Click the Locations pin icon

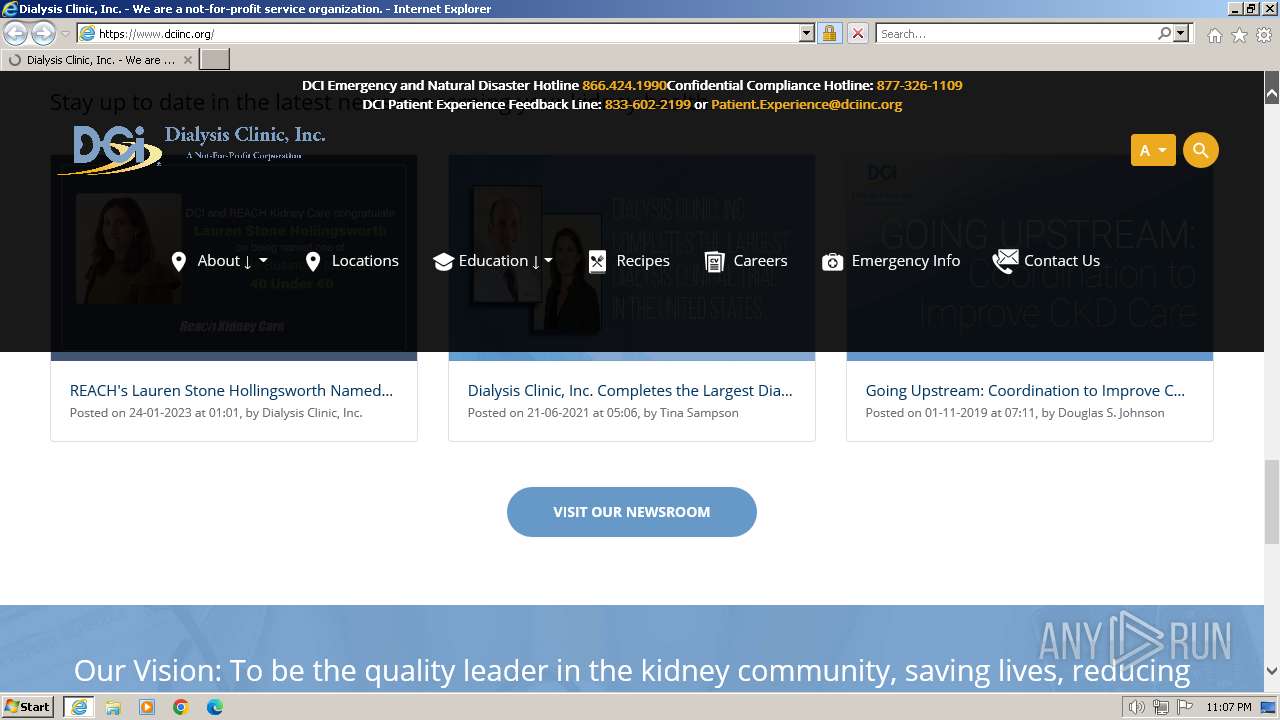tap(313, 262)
